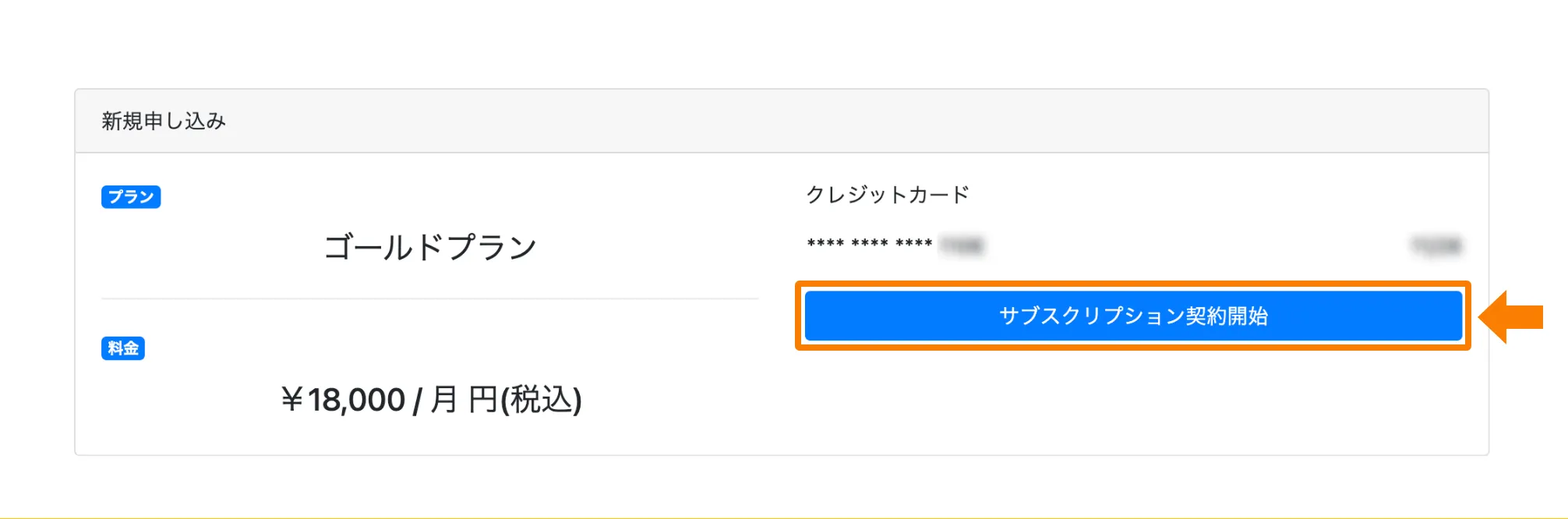Image resolution: width=1568 pixels, height=519 pixels.
Task: Click the クレジットカード label
Action: click(888, 194)
